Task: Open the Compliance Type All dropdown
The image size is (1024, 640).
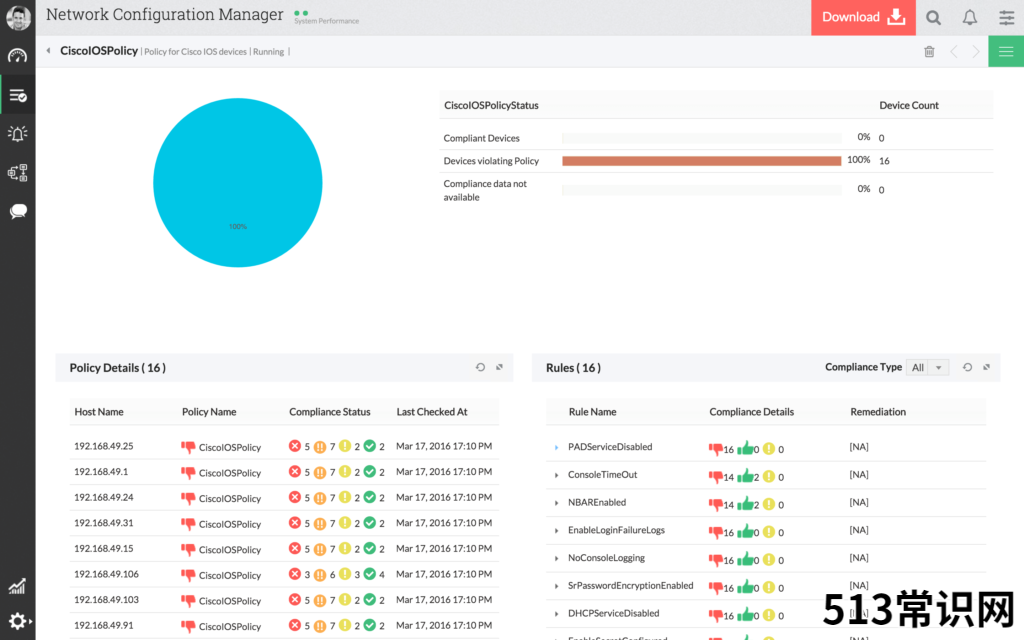Action: pyautogui.click(x=927, y=368)
